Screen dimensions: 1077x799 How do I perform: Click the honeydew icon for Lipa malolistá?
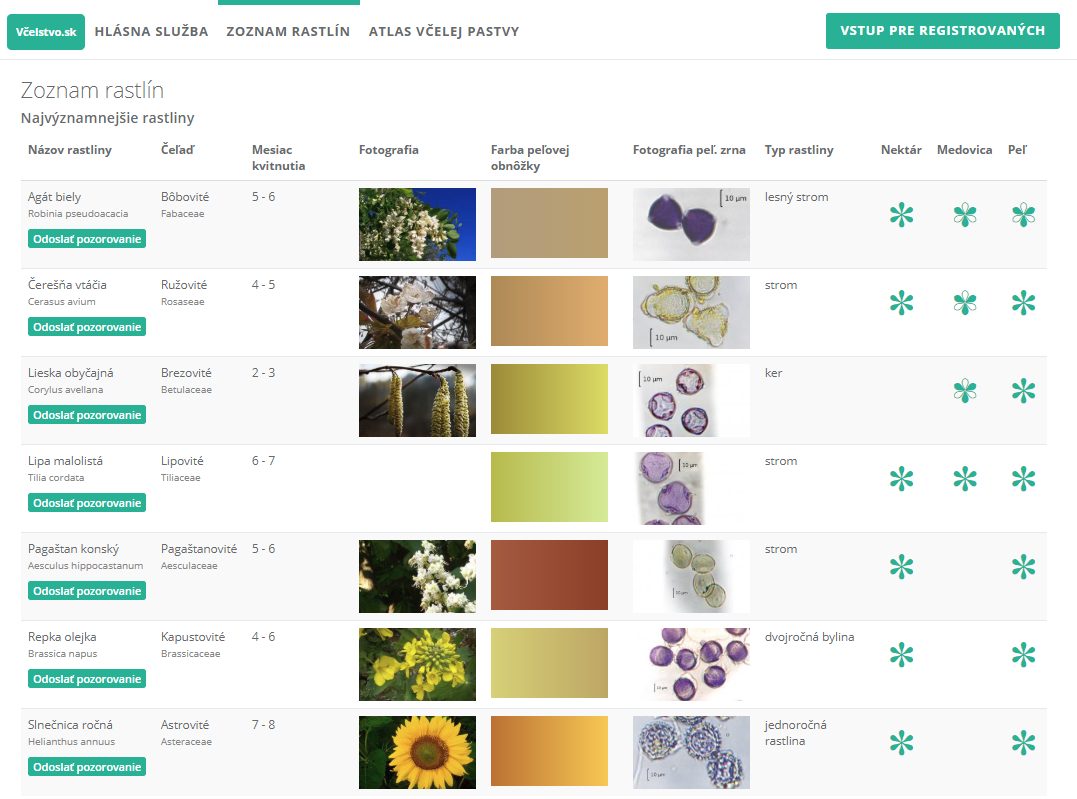[964, 479]
